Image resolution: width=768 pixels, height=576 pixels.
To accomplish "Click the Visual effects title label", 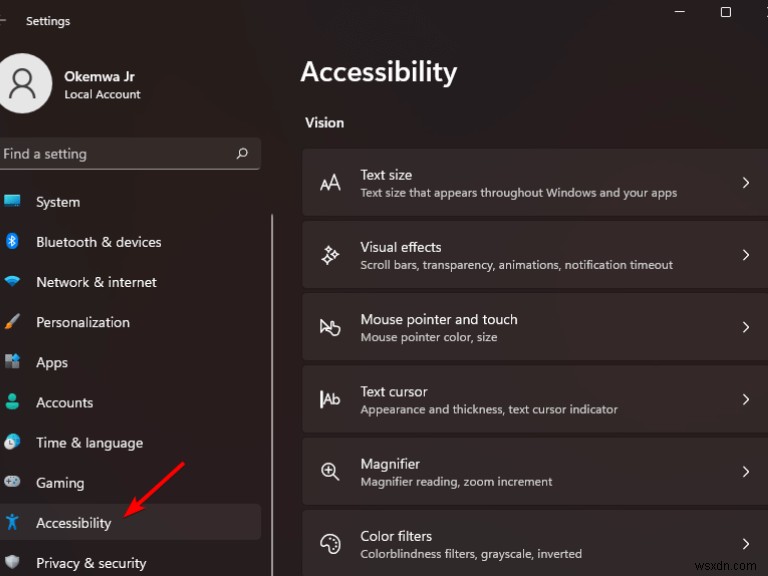I will pyautogui.click(x=401, y=247).
